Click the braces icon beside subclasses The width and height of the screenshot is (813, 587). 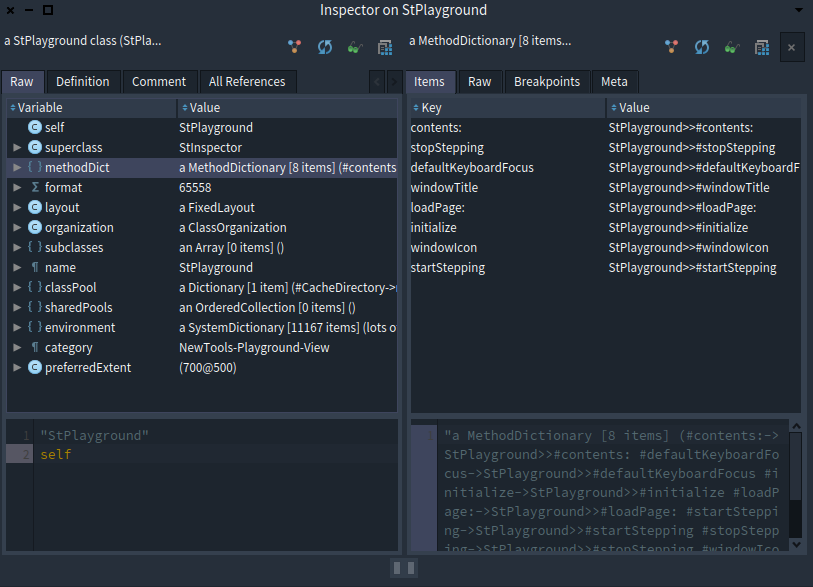tap(35, 247)
